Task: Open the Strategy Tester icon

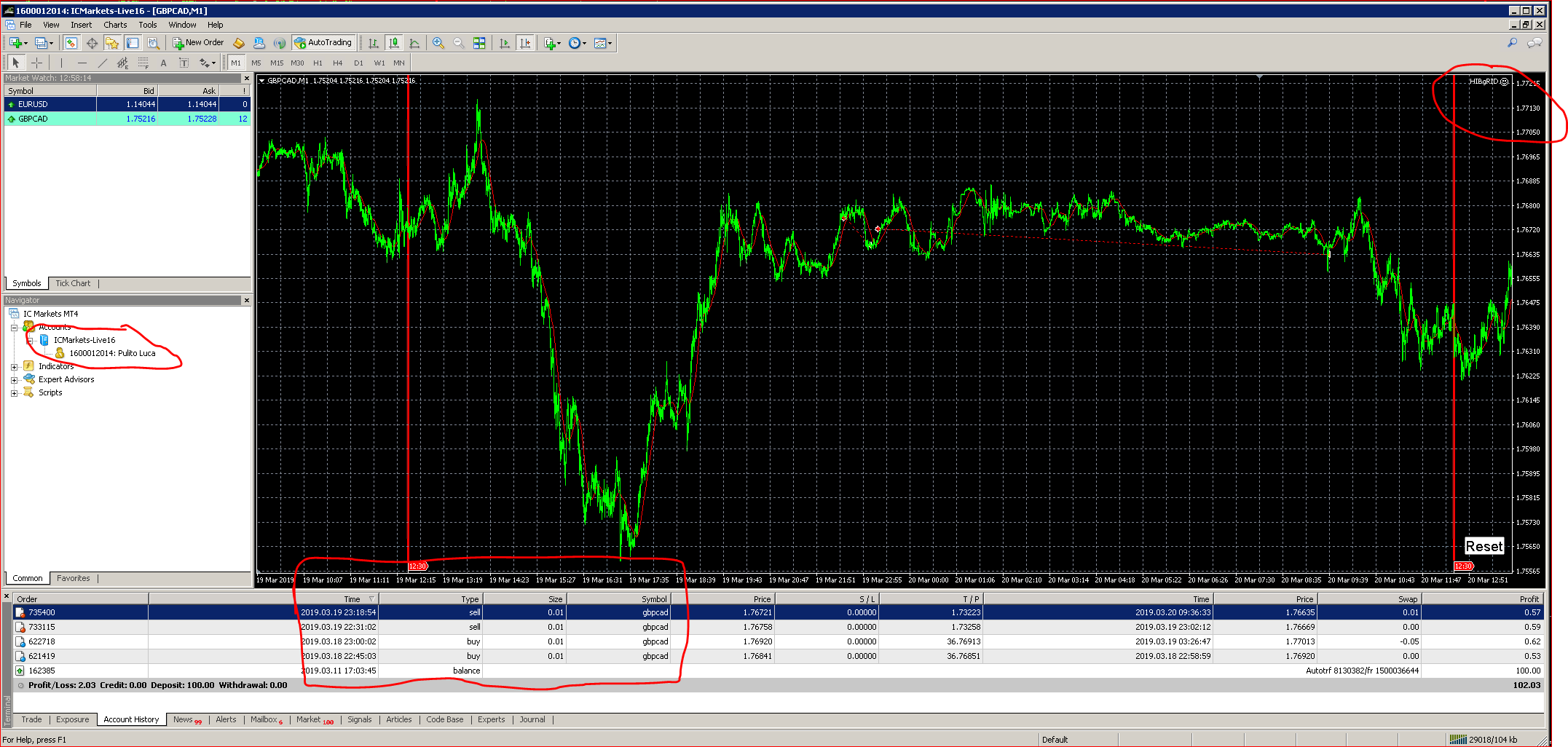Action: [x=152, y=43]
